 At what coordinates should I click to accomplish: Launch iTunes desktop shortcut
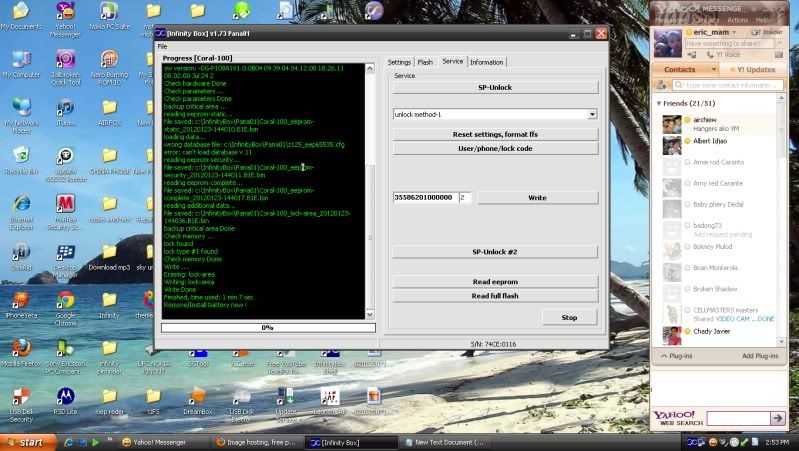[65, 112]
